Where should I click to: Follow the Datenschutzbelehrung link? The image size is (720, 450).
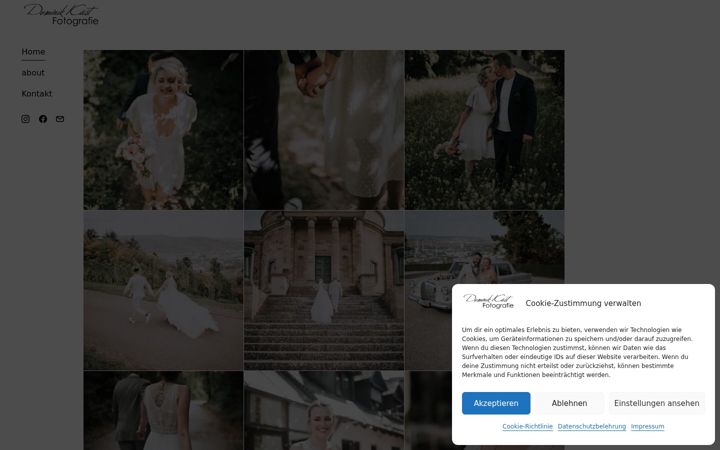(x=592, y=426)
